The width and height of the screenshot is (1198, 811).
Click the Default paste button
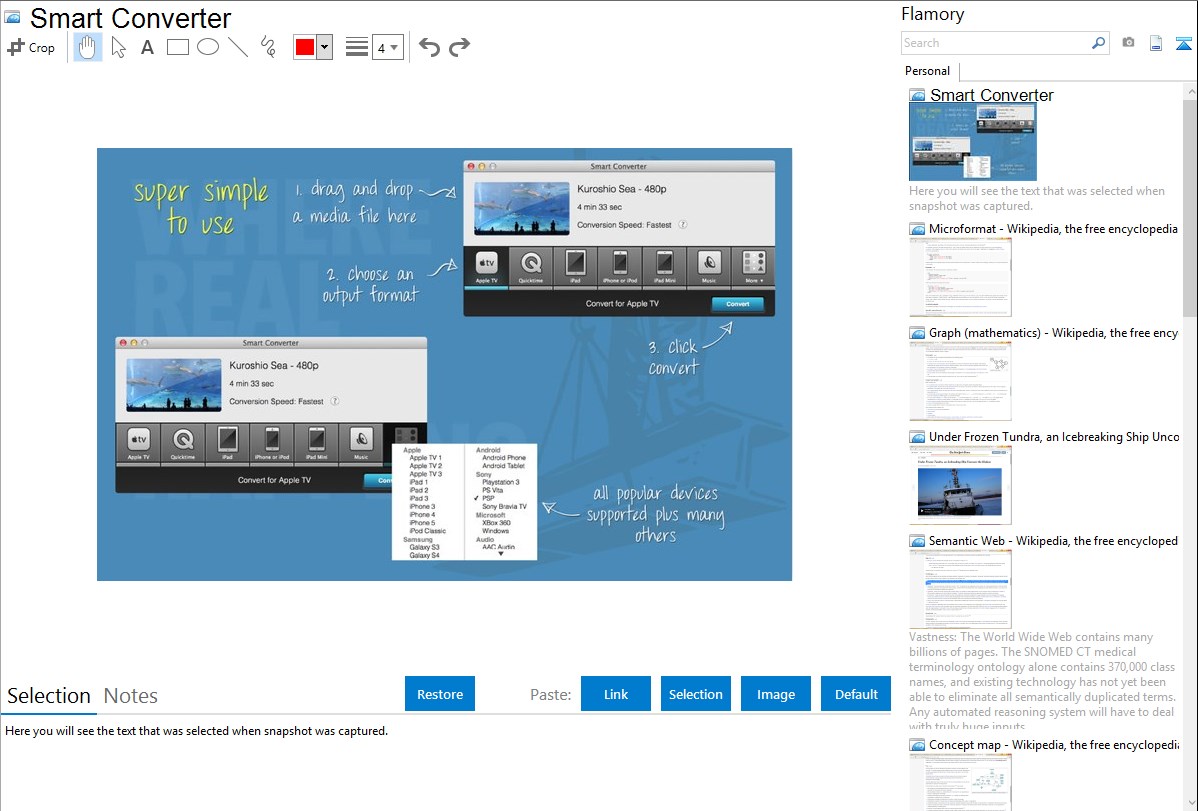[x=856, y=694]
